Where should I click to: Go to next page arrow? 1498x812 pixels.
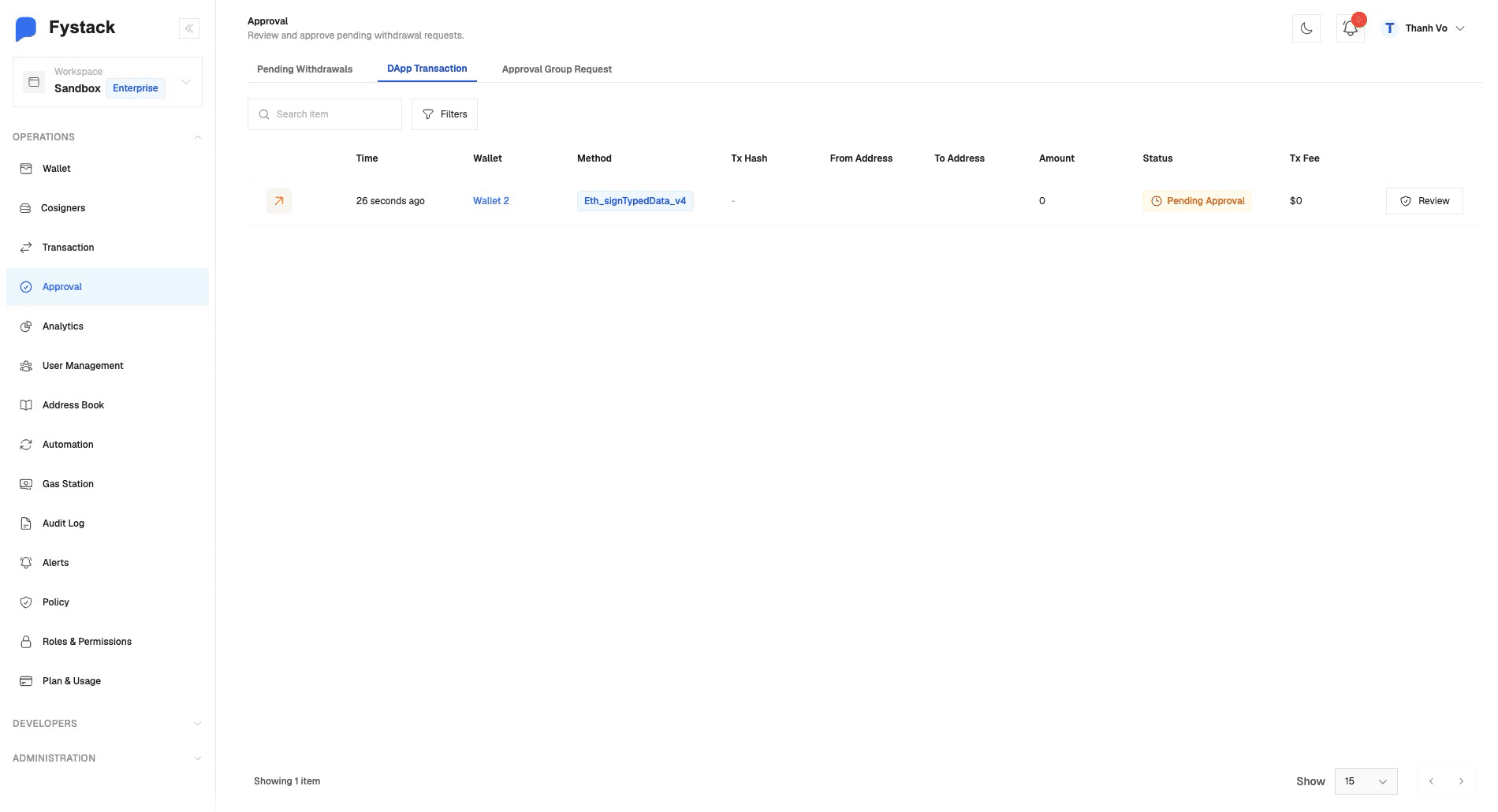tap(1461, 781)
